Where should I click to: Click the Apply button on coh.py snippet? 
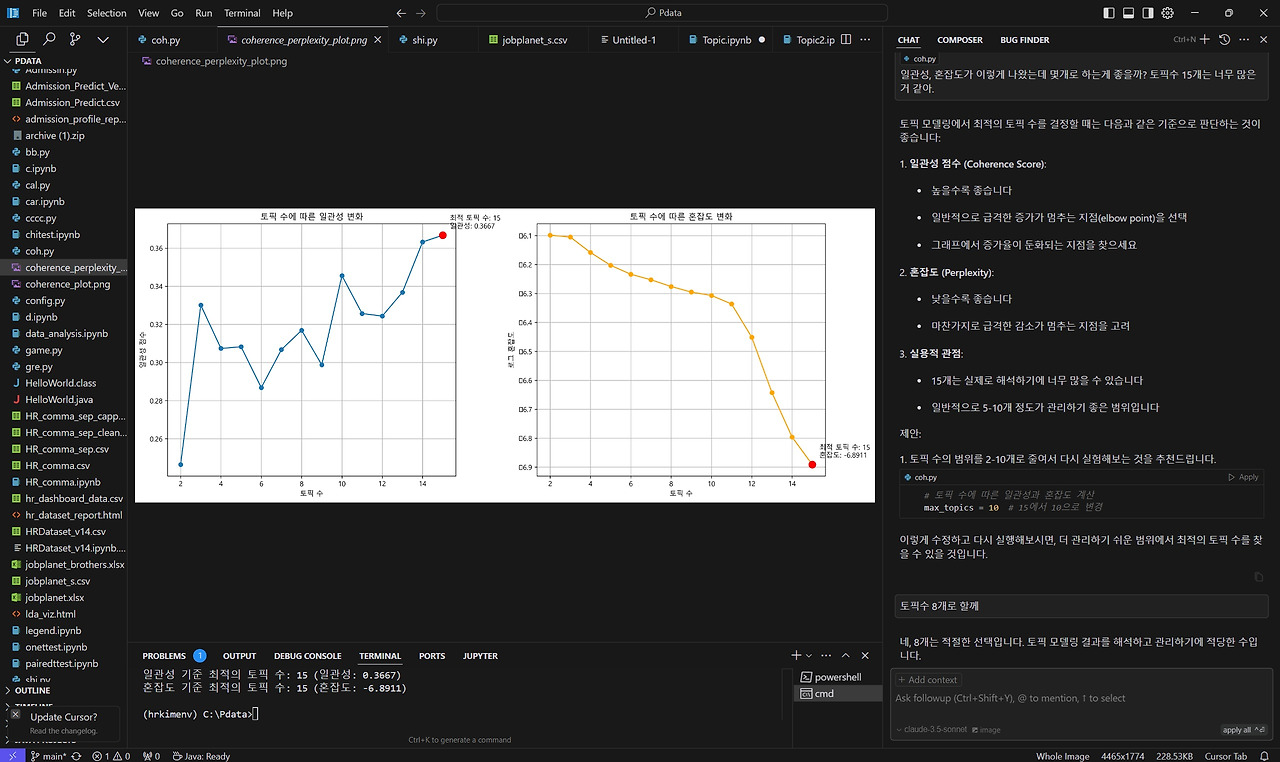click(1243, 477)
